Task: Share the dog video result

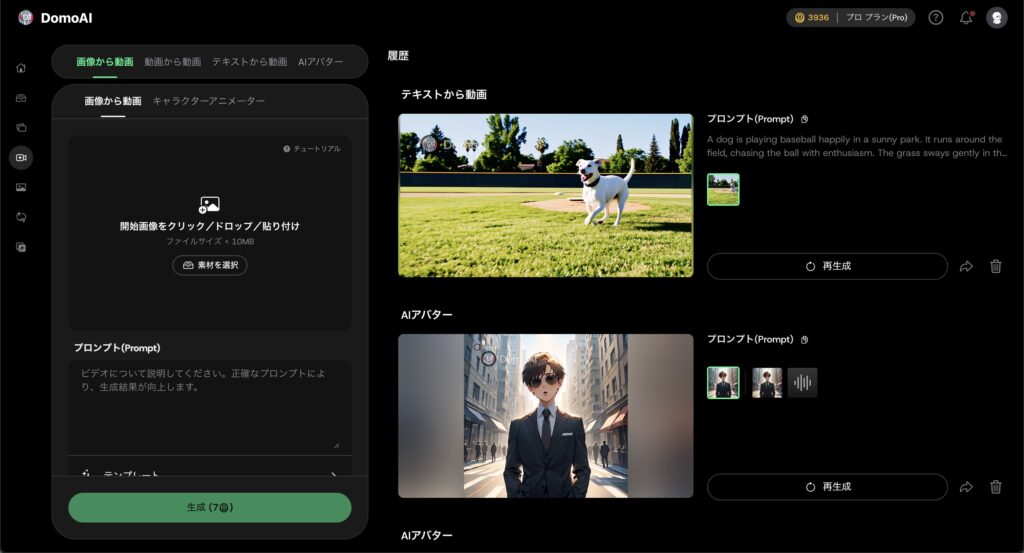Action: [967, 266]
